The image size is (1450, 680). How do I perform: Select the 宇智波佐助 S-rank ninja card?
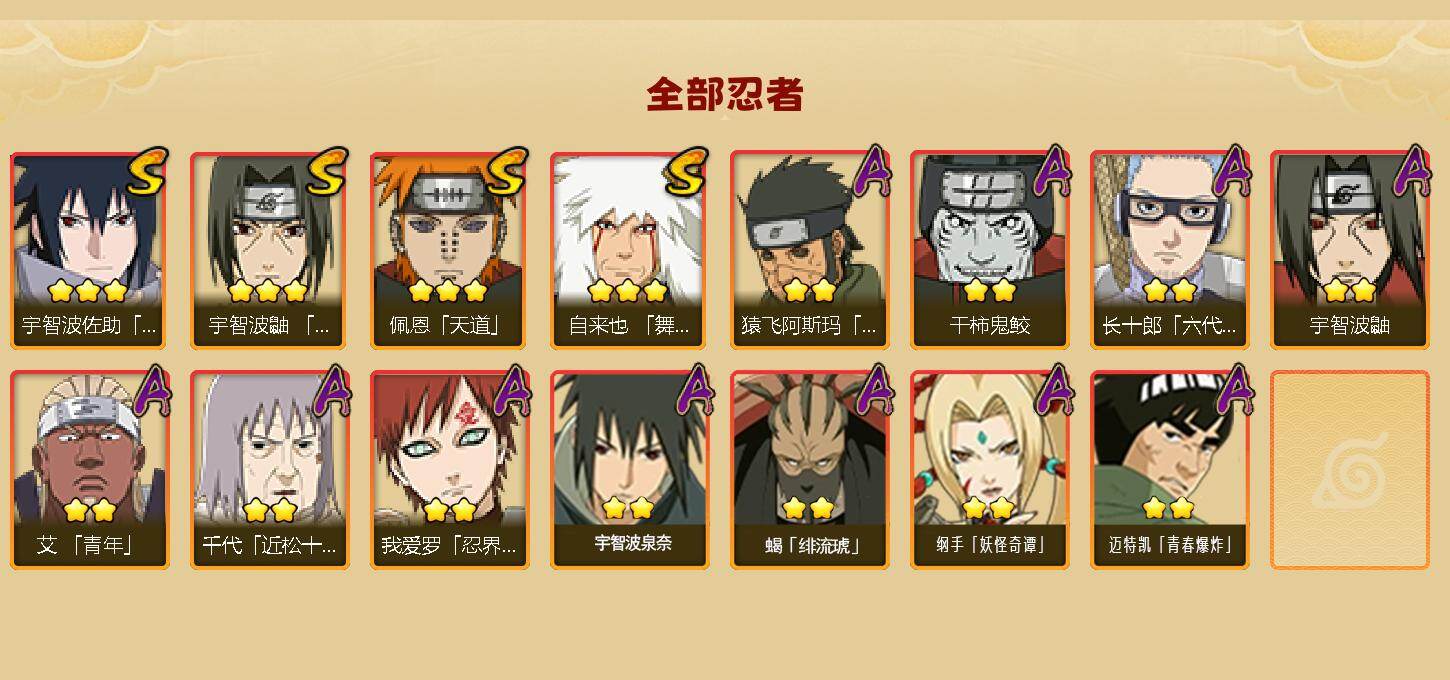tap(90, 250)
